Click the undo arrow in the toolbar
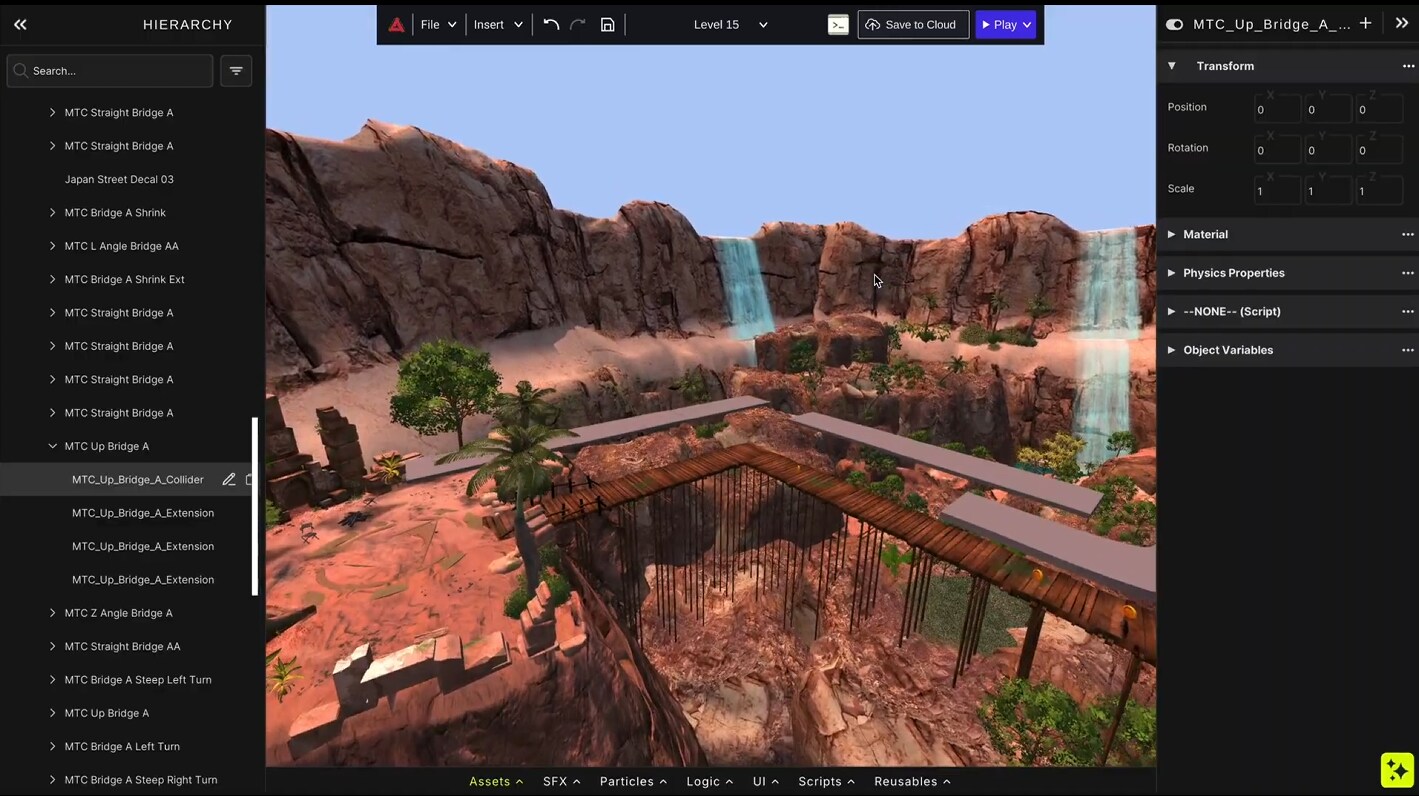 (x=551, y=25)
